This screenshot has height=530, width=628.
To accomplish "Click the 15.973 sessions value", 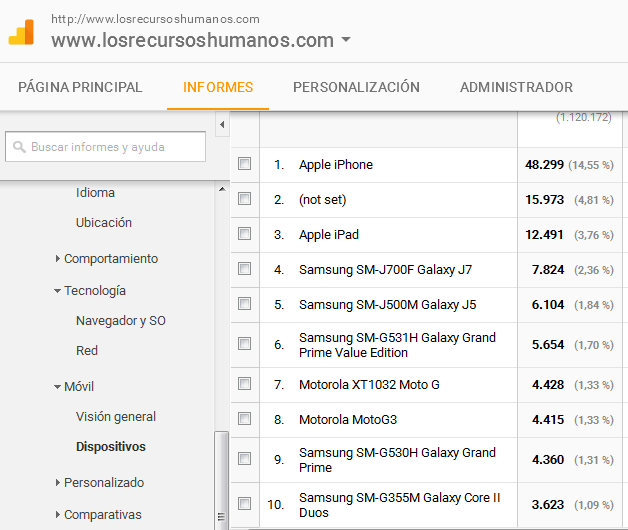I will click(544, 200).
